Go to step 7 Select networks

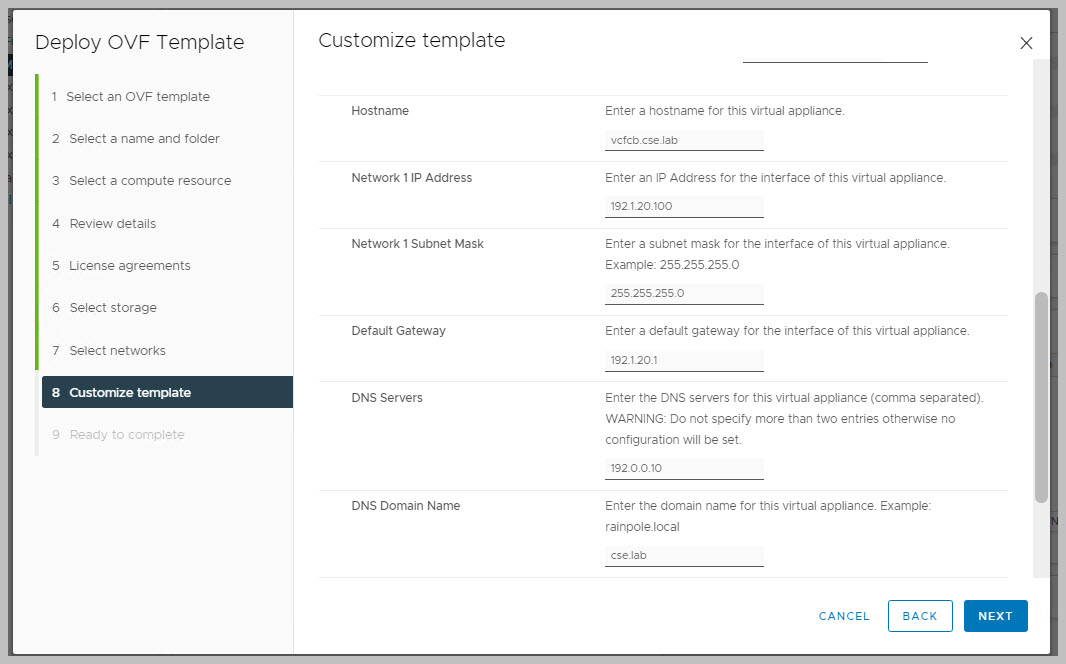tap(117, 351)
